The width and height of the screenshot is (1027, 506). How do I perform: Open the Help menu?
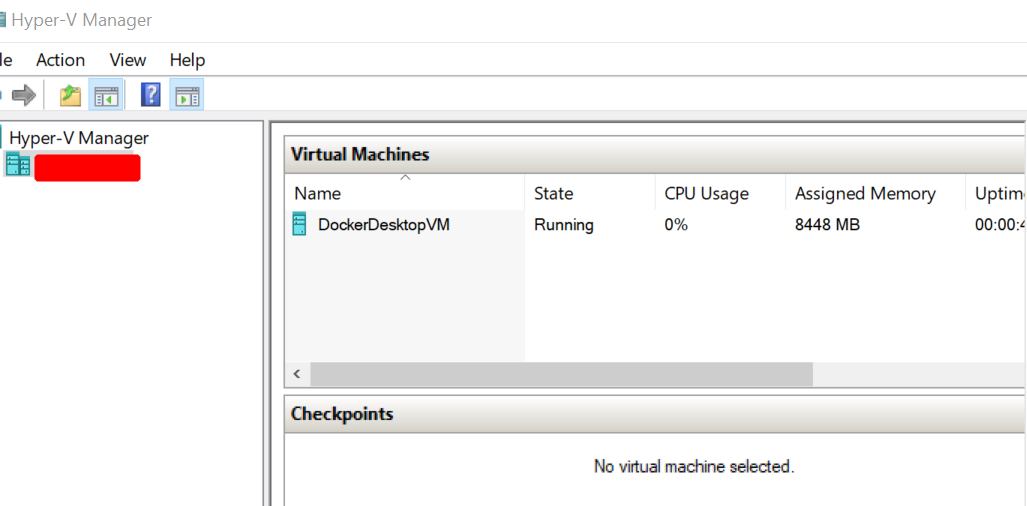[187, 60]
